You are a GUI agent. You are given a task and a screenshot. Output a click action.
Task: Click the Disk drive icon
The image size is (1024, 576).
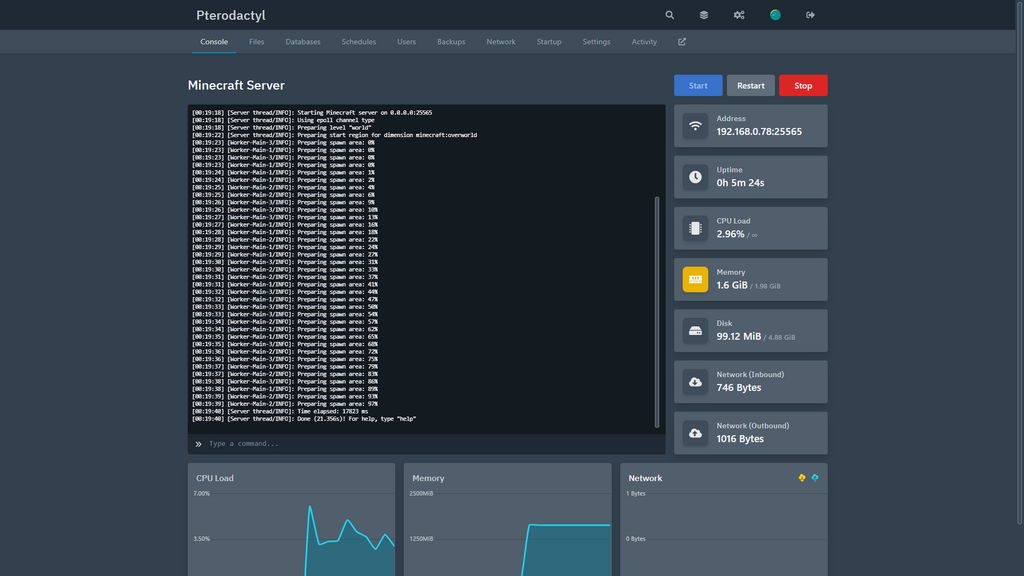click(696, 330)
